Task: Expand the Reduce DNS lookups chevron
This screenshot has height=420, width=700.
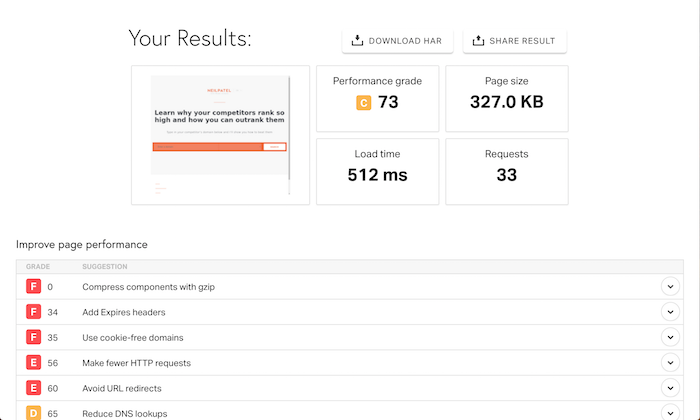Action: tap(670, 412)
